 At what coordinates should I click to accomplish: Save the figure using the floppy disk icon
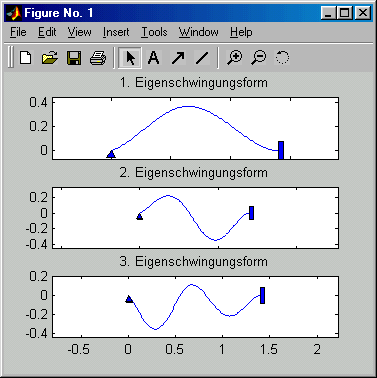(x=74, y=58)
